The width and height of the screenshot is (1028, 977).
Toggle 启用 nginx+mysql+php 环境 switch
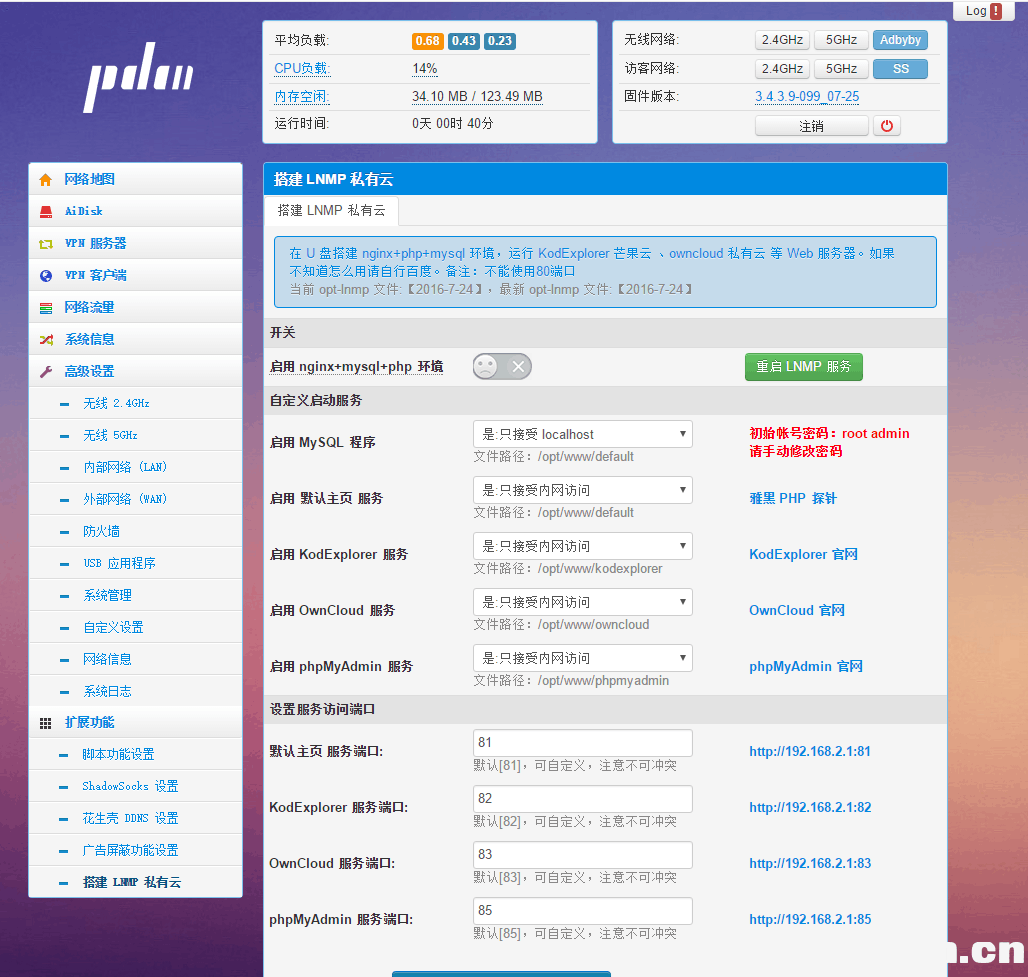[502, 367]
